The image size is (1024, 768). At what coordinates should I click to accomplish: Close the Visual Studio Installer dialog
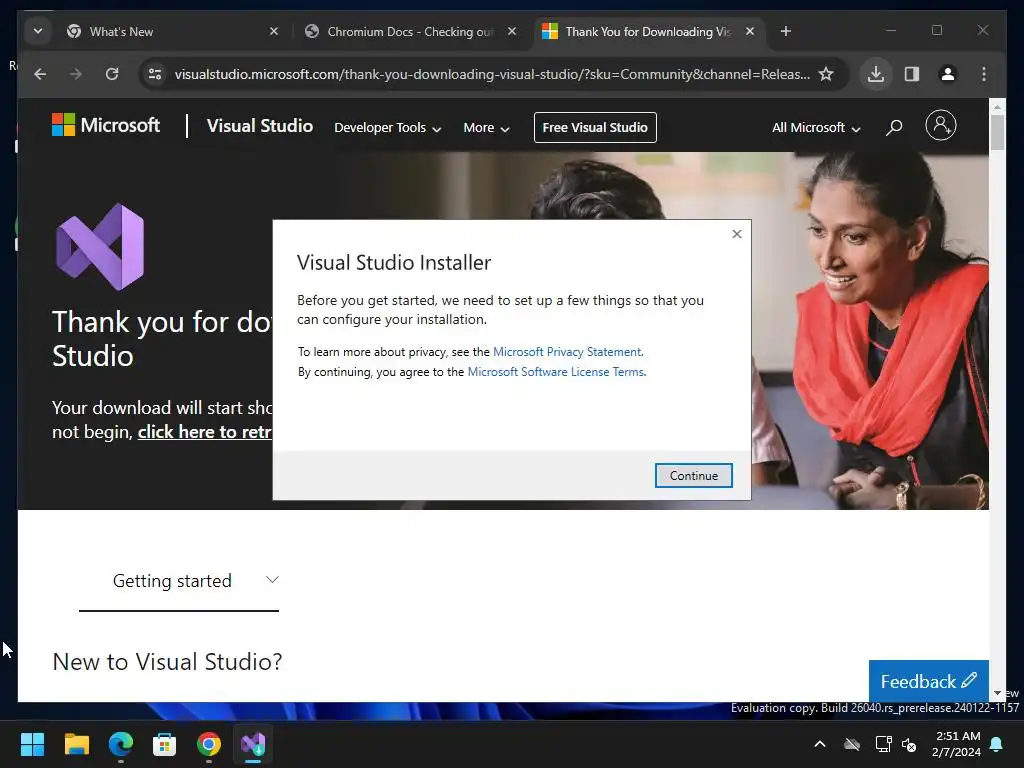tap(737, 234)
